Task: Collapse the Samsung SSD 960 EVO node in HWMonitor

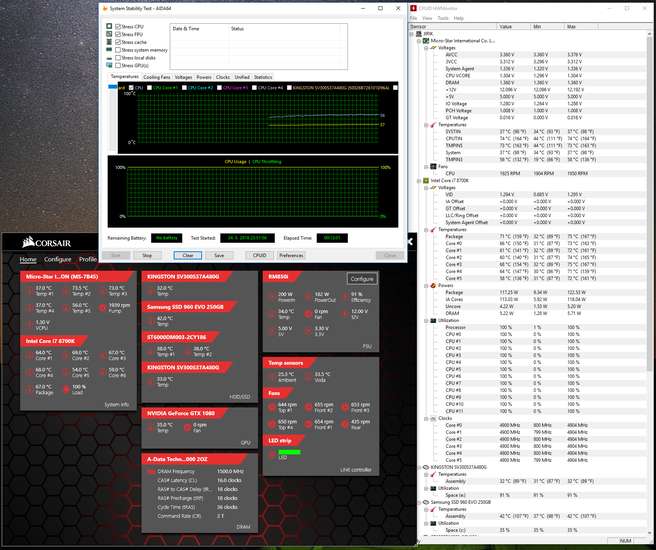Action: point(419,502)
